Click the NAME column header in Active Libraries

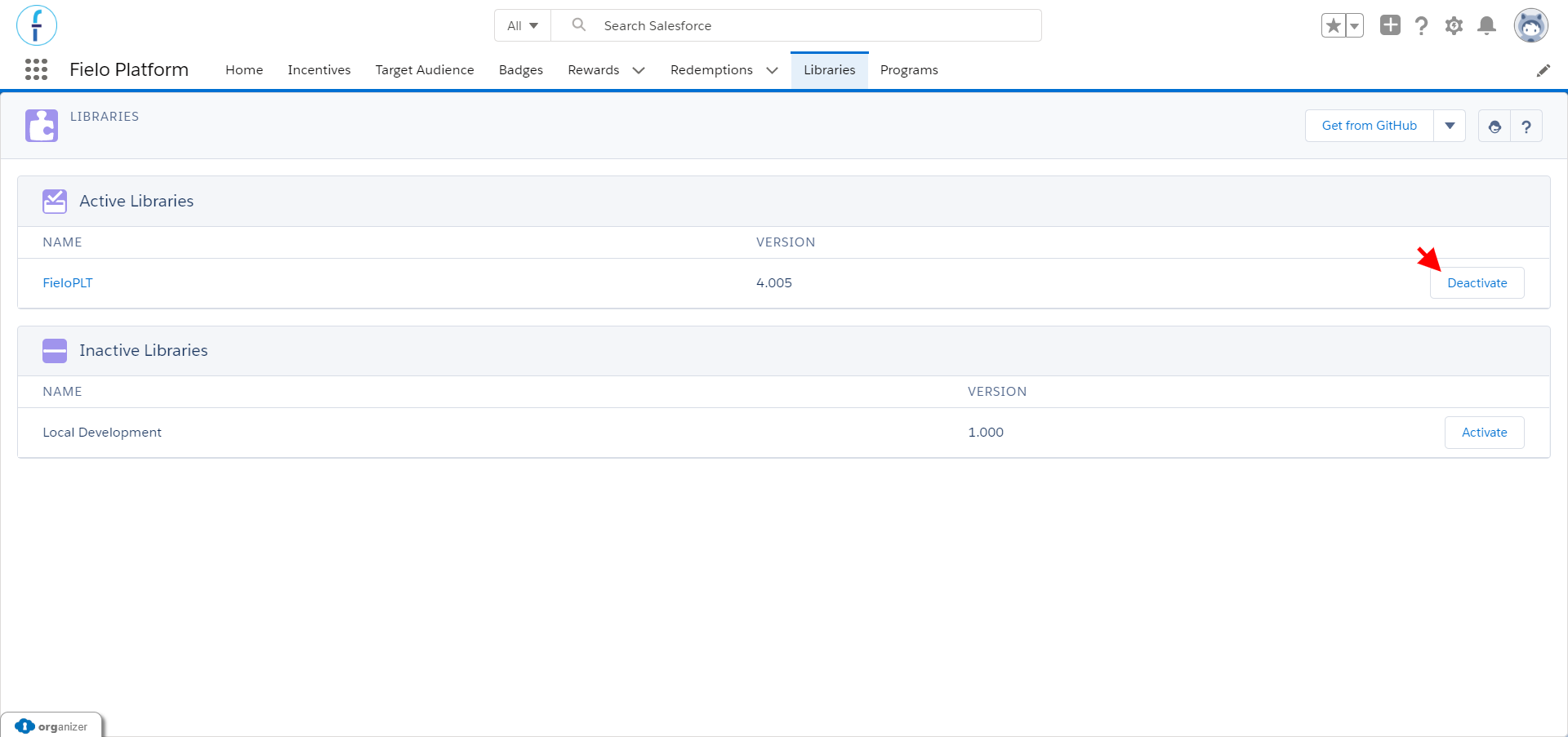pos(62,242)
